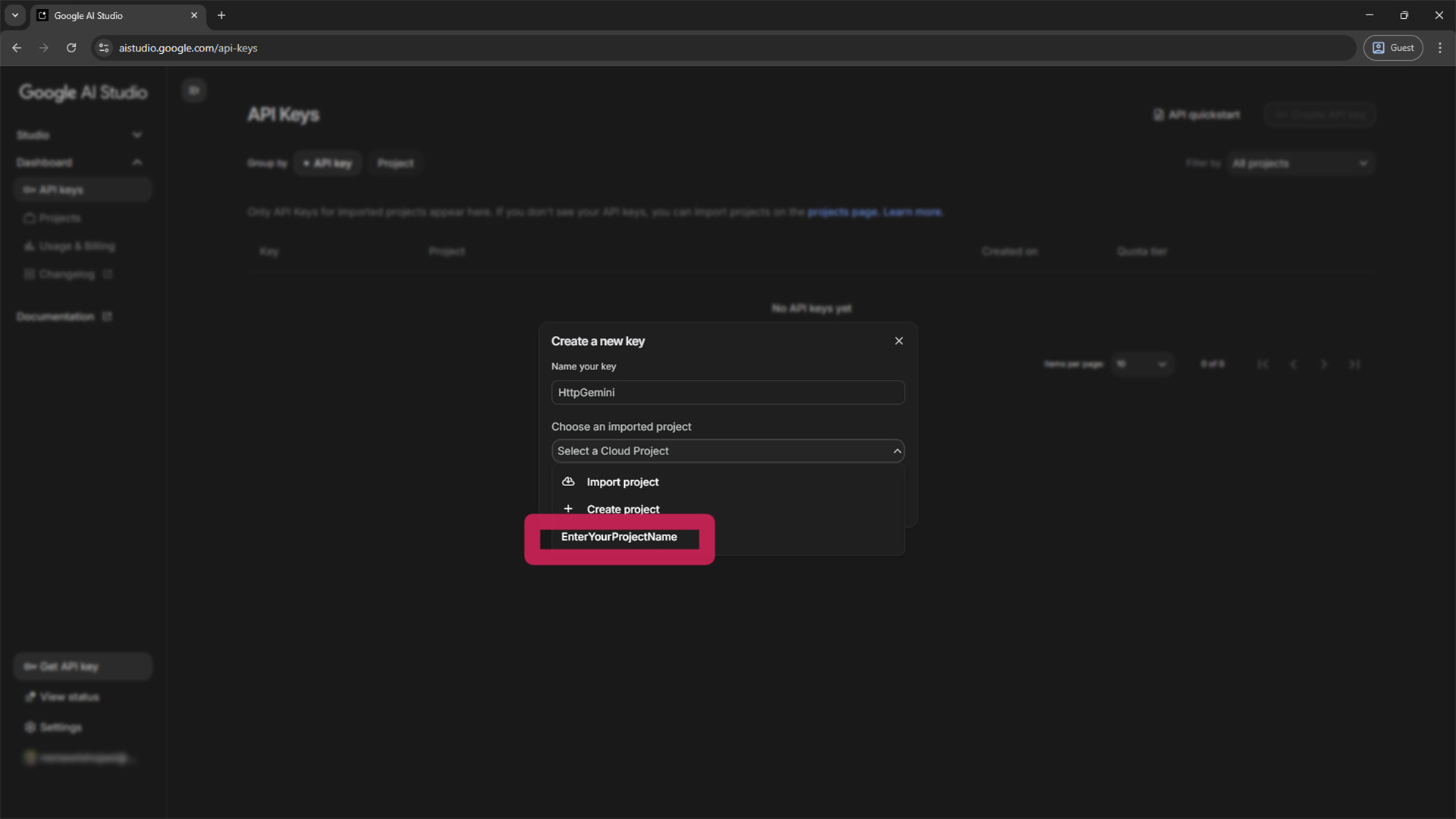This screenshot has height=819, width=1456.
Task: Click the Created on column header
Action: [x=1009, y=252]
